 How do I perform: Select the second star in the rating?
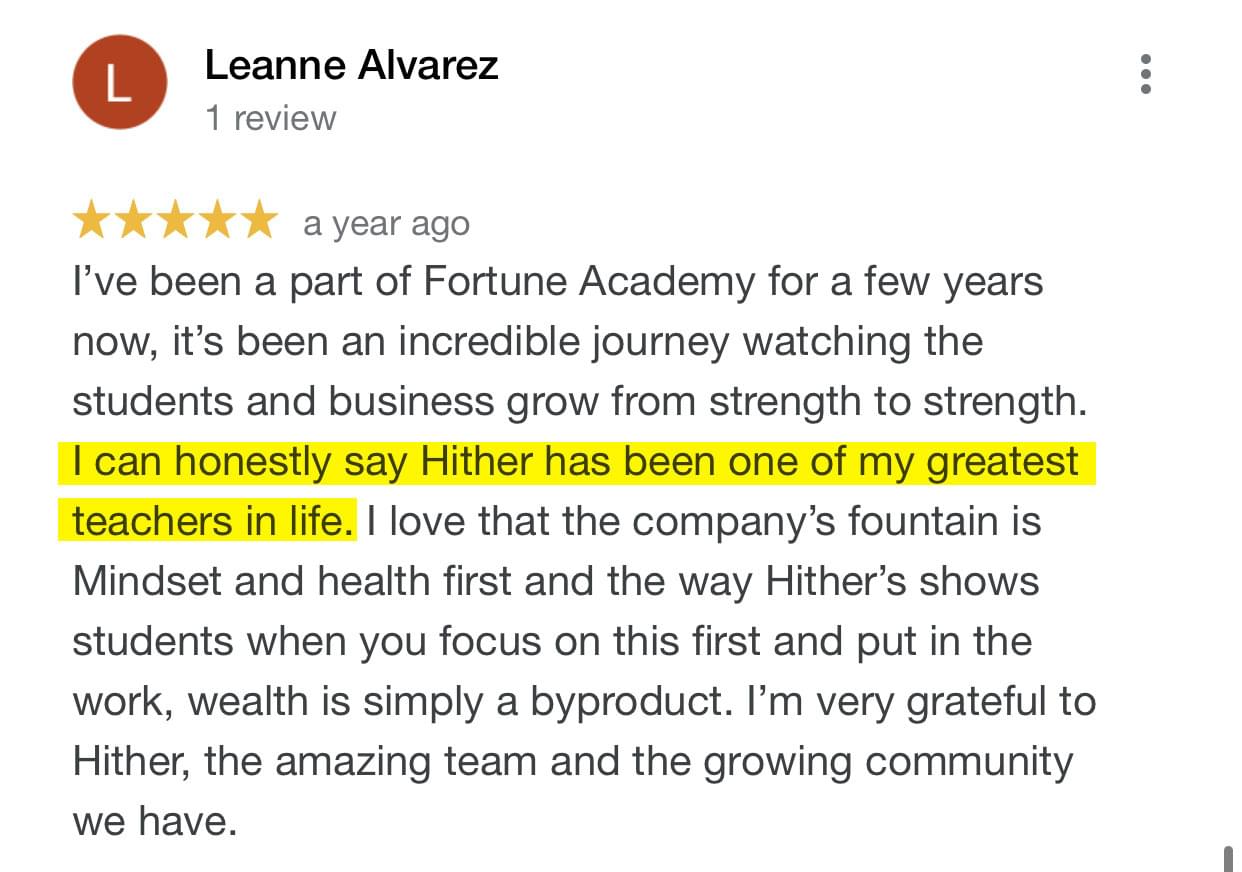133,221
